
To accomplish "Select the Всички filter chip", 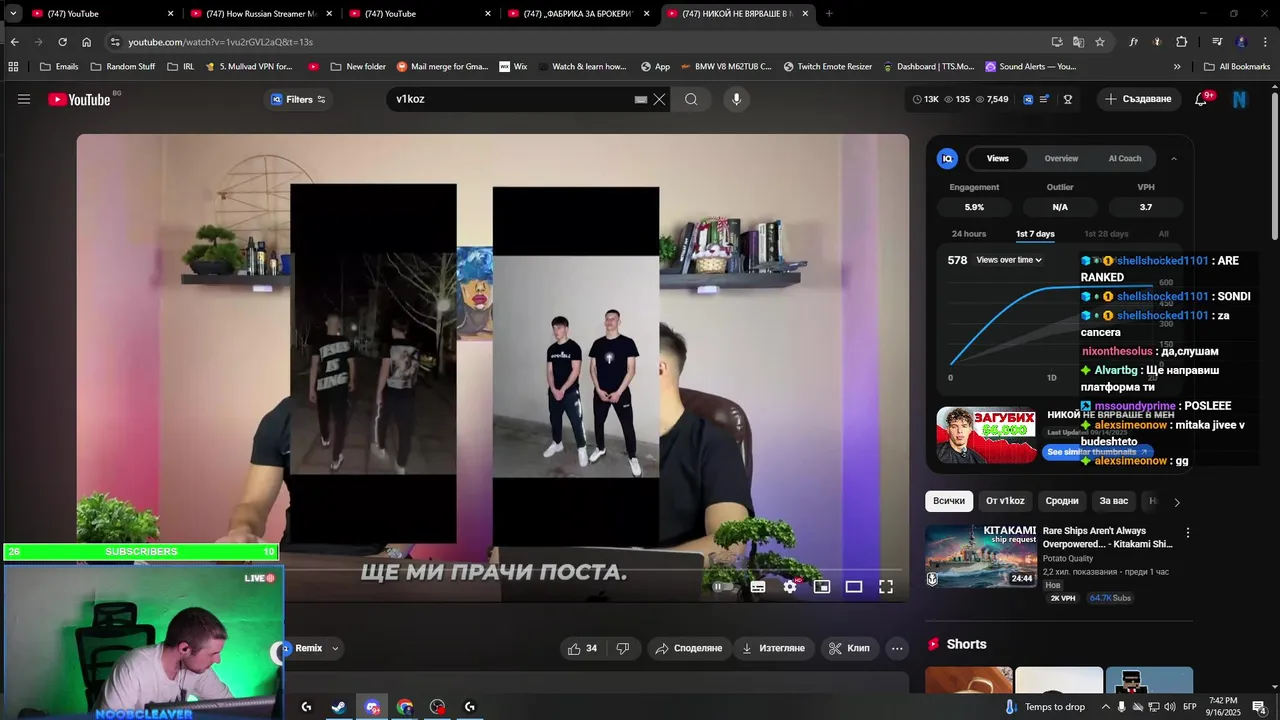I will (949, 501).
